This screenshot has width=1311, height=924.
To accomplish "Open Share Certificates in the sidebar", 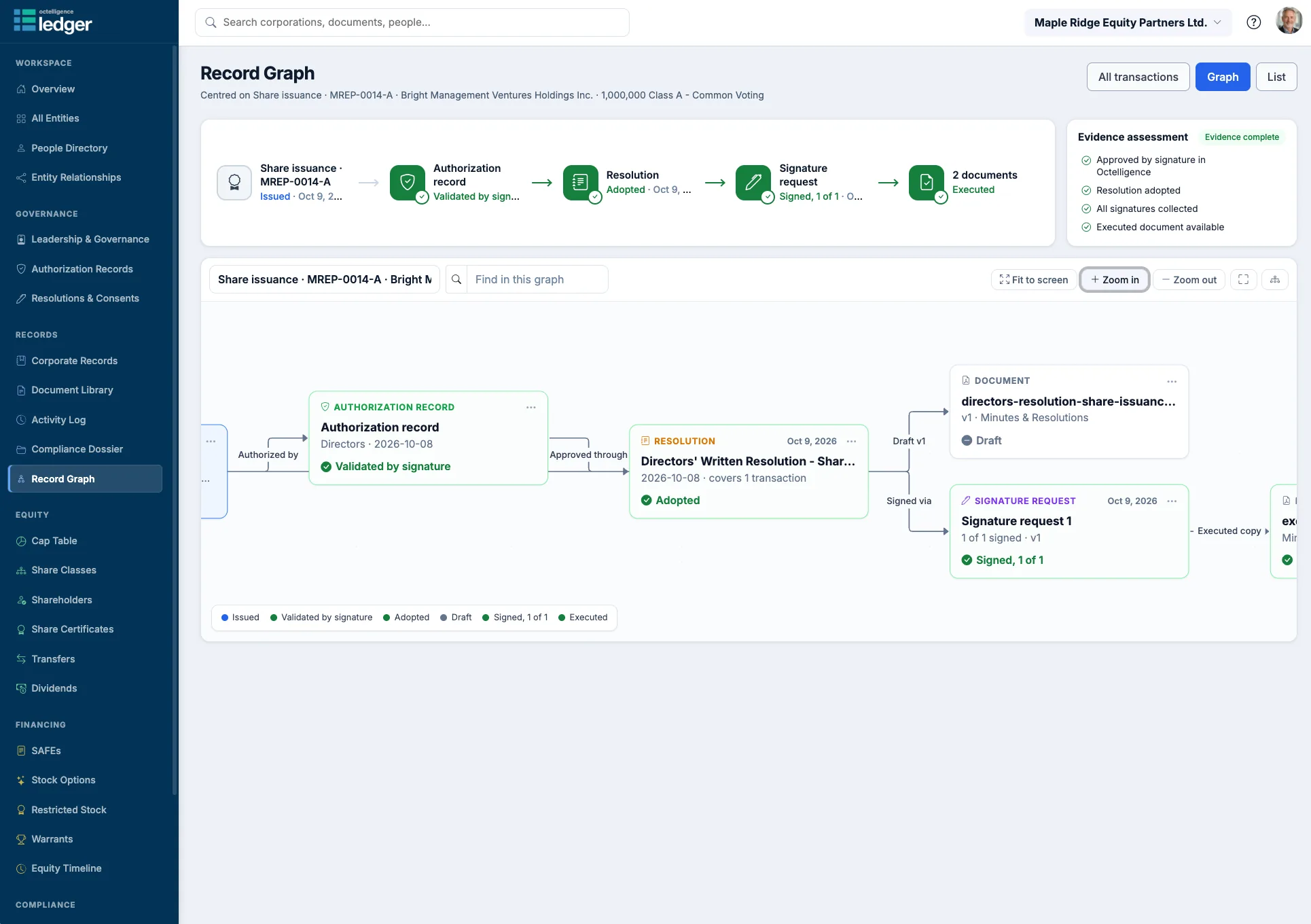I will (85, 629).
